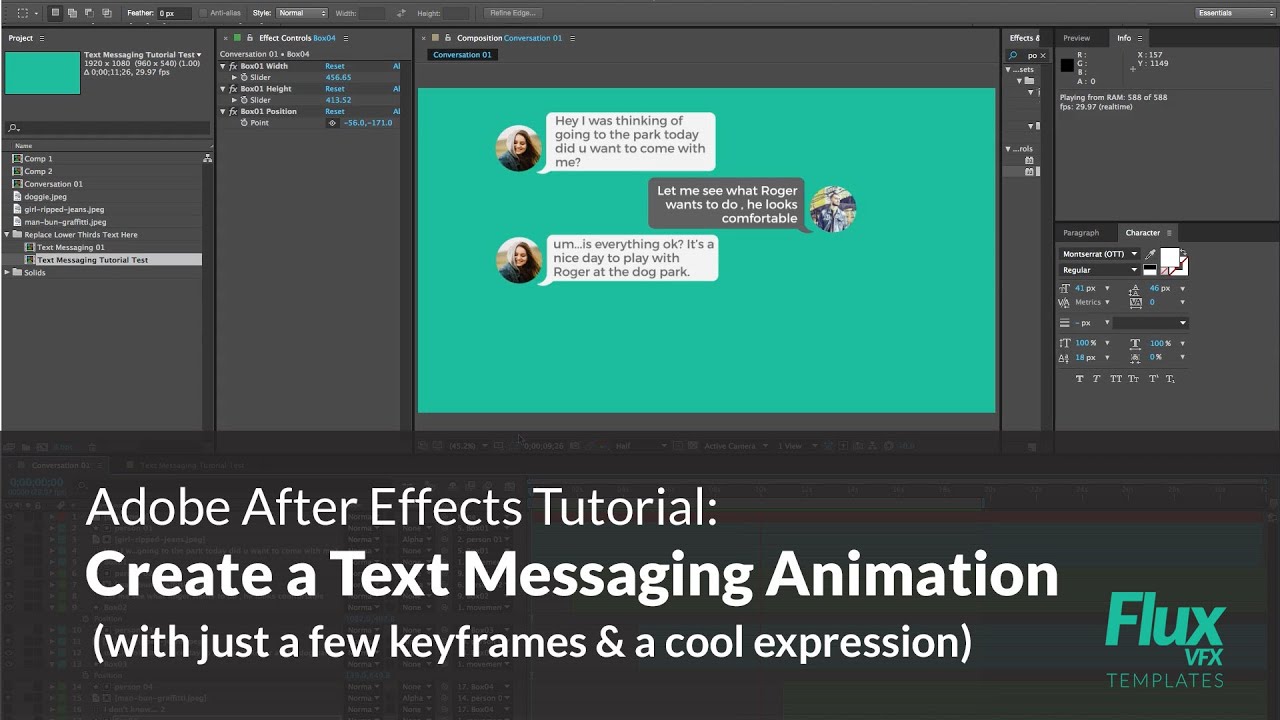The height and width of the screenshot is (720, 1280).
Task: Expand the Solids folder
Action: click(7, 272)
